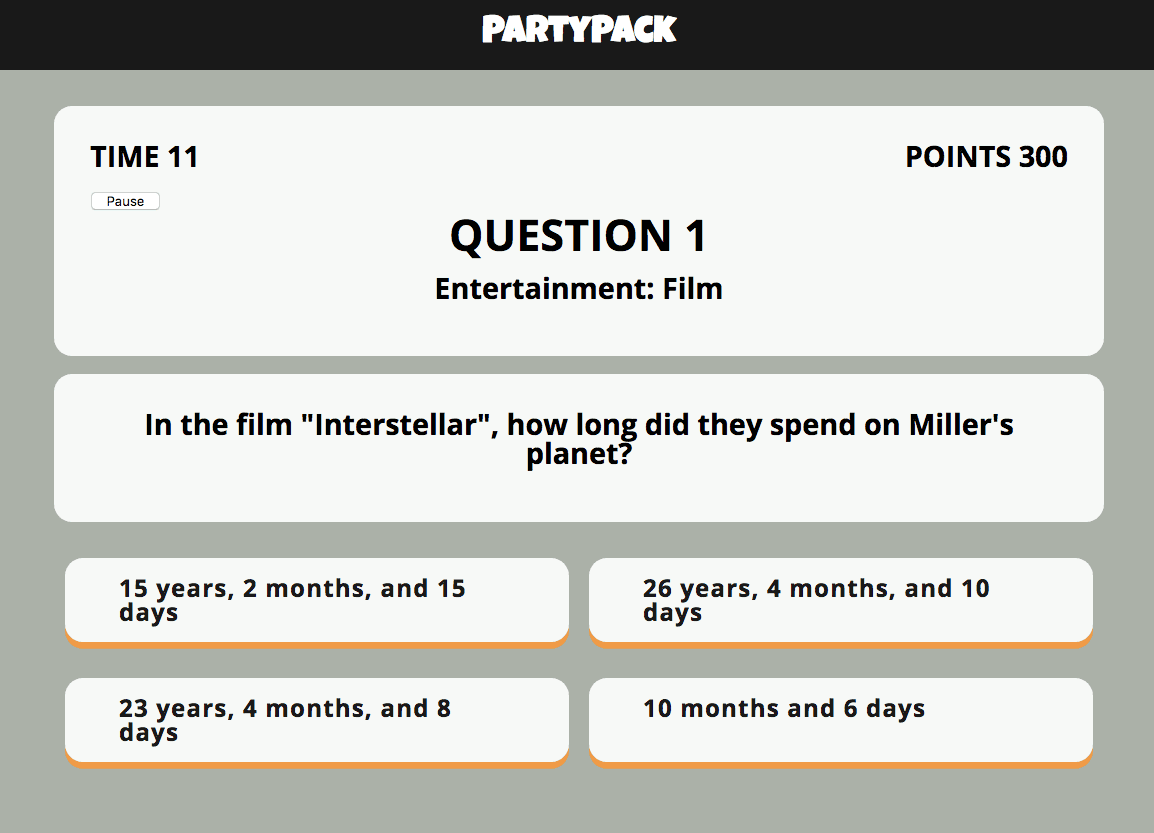
Task: Click the POINTS 300 score display
Action: click(986, 156)
